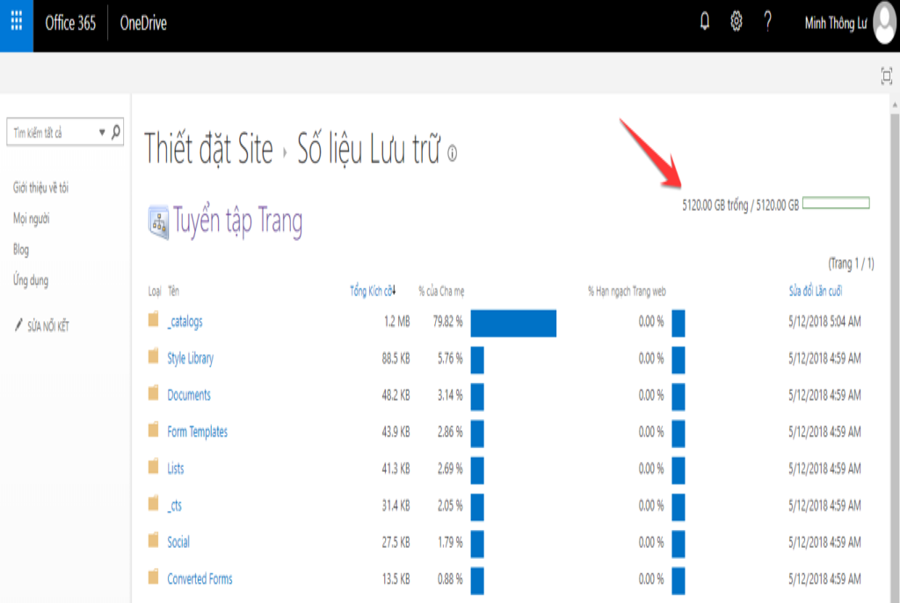Click the Tuyển tập Trang site icon
This screenshot has height=603, width=900.
[158, 222]
